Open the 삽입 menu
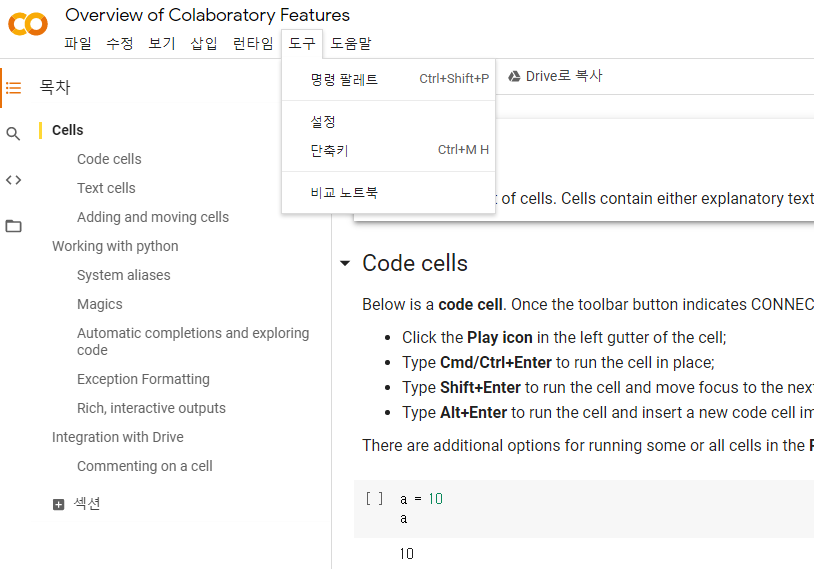814x569 pixels. (x=204, y=44)
